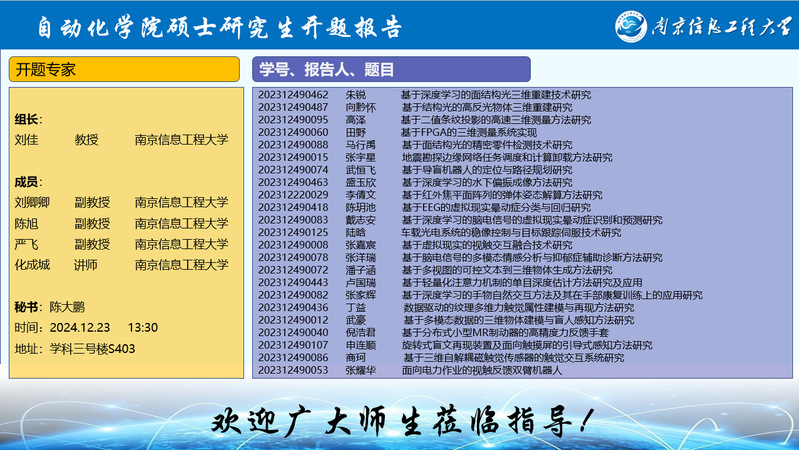
Task: Select student ID 202312490462 row for 朱锐
Action: (293, 94)
